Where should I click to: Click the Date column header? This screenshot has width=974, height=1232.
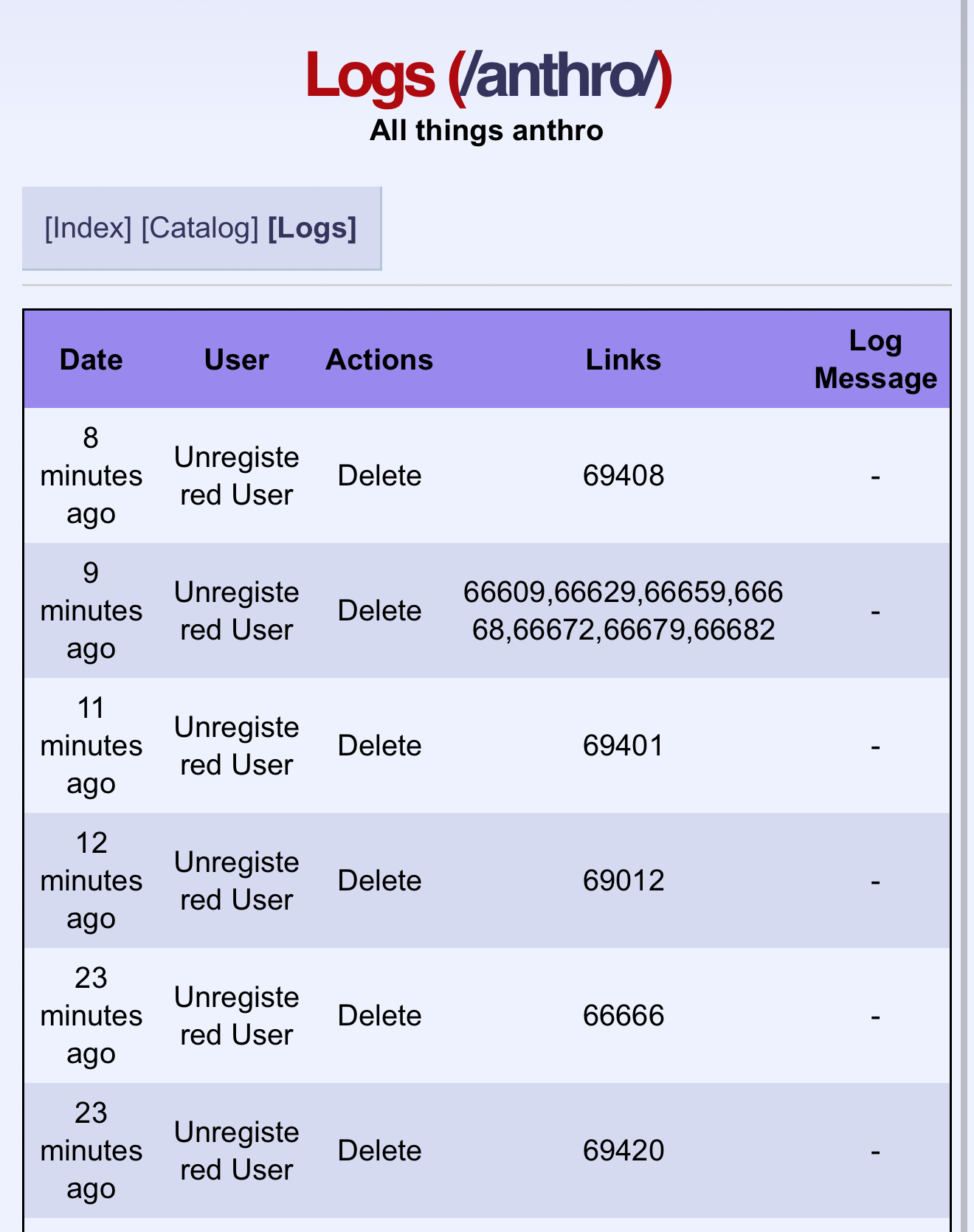click(91, 360)
